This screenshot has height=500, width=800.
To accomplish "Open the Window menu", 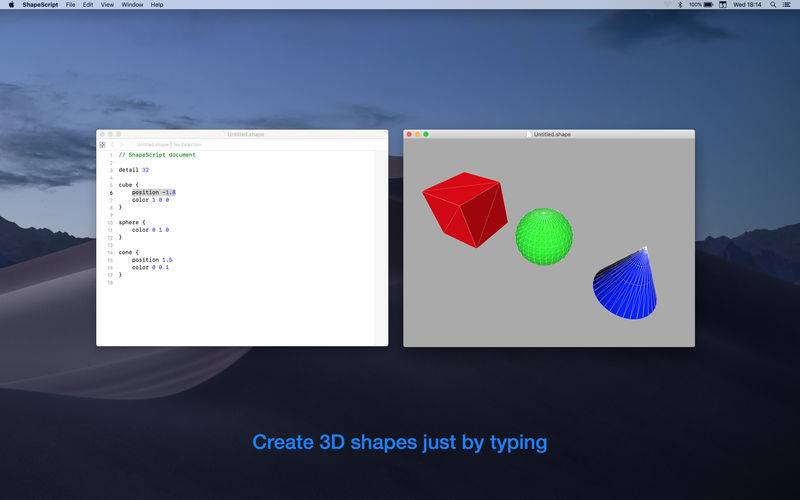I will (132, 5).
